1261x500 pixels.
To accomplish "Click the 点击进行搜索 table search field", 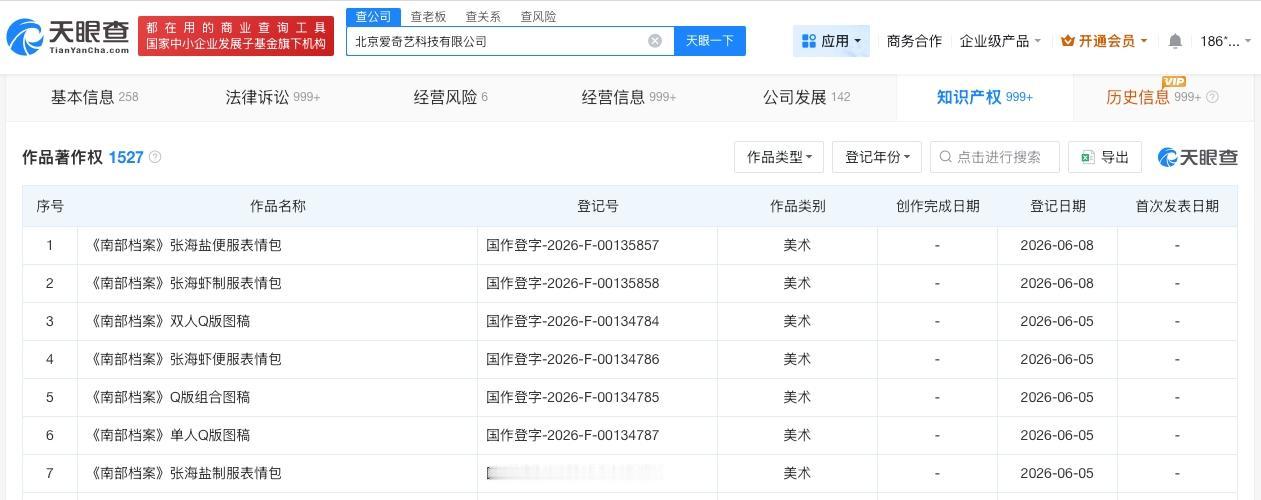I will pos(994,157).
